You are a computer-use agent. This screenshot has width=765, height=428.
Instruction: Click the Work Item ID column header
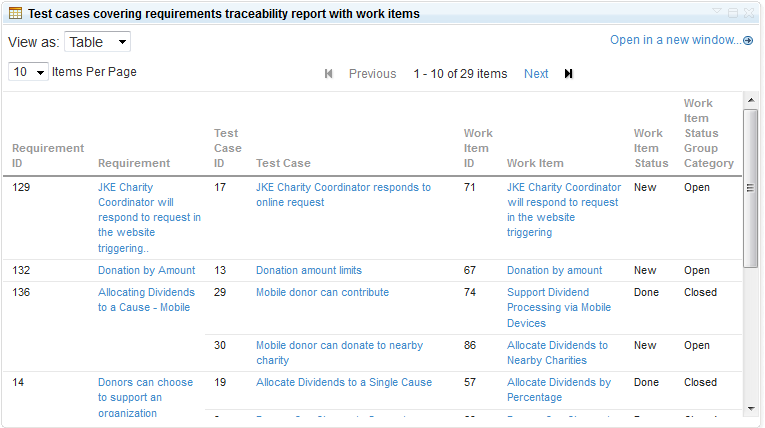478,148
